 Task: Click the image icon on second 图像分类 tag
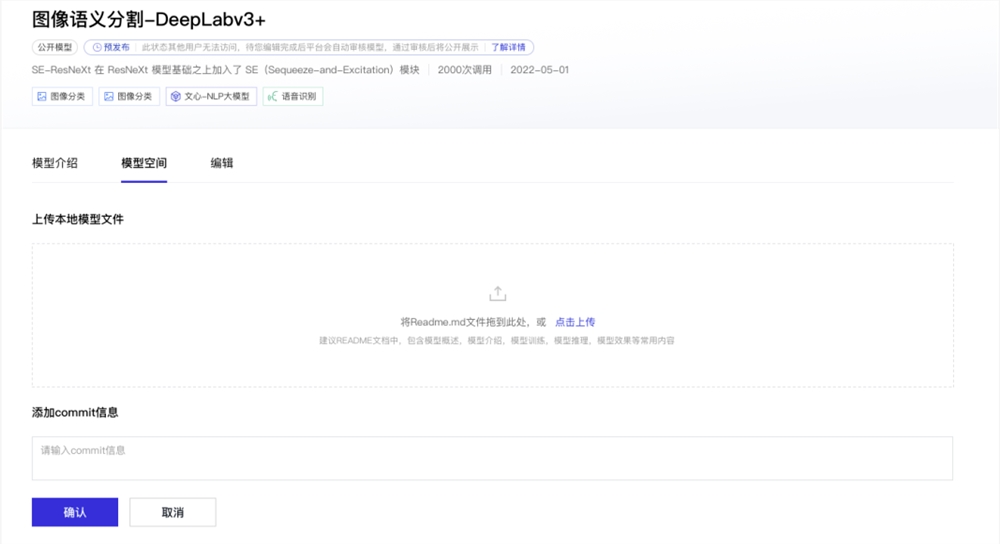108,97
